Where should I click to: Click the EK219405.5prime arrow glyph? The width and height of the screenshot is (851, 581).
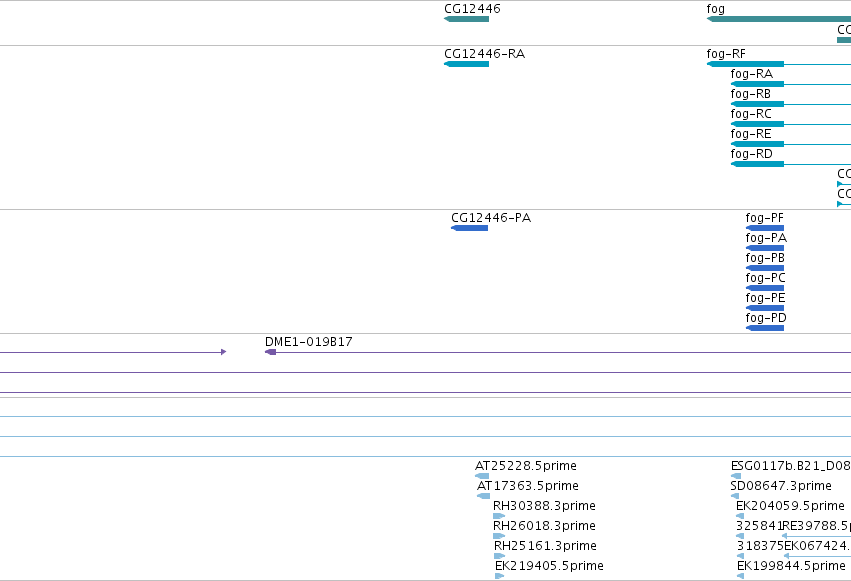pos(499,576)
